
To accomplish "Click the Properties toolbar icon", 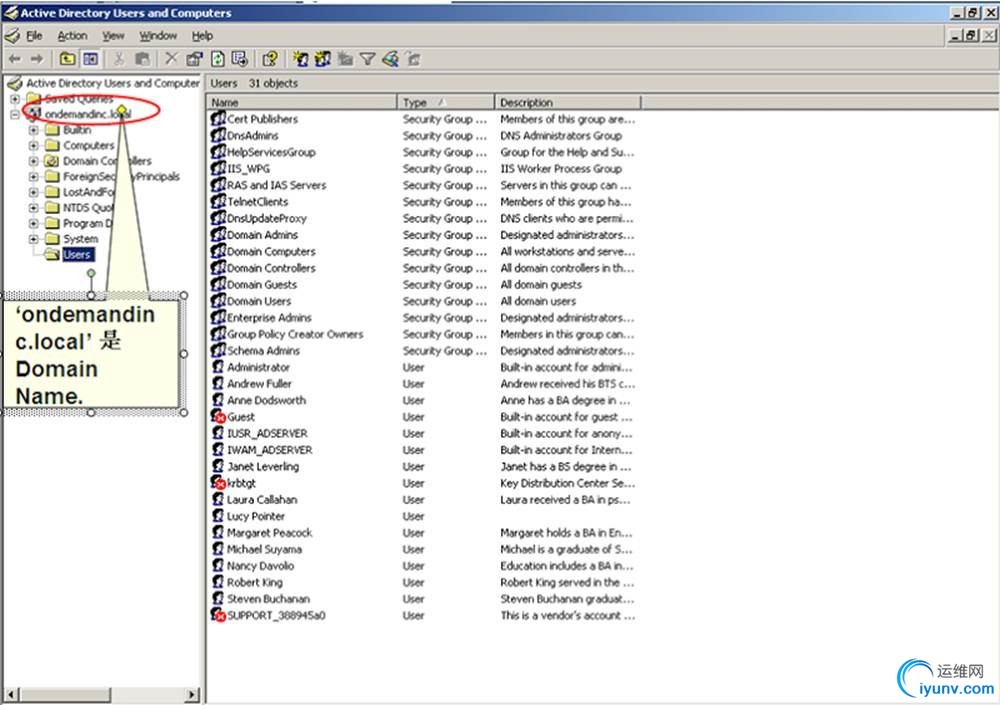I will (x=194, y=60).
